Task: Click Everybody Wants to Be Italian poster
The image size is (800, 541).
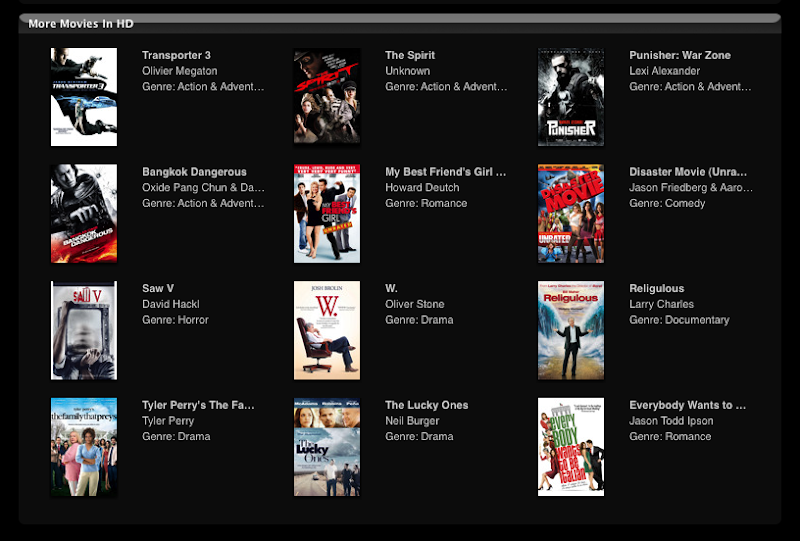Action: (x=571, y=447)
